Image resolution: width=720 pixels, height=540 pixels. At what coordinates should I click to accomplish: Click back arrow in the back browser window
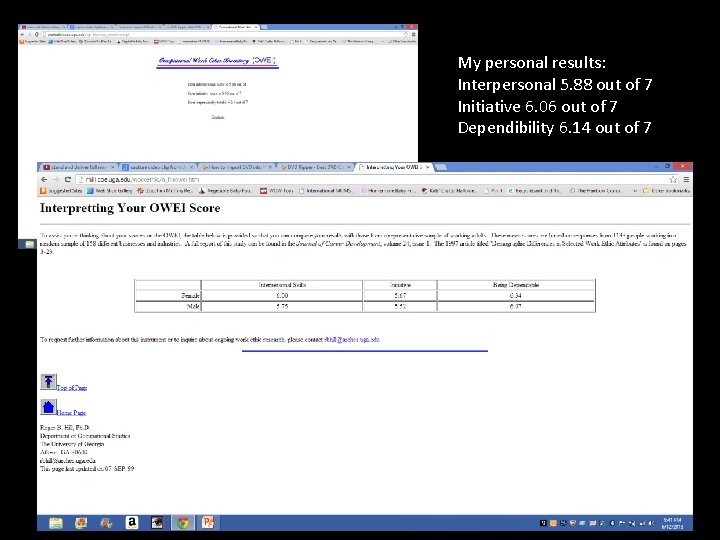[x=22, y=34]
